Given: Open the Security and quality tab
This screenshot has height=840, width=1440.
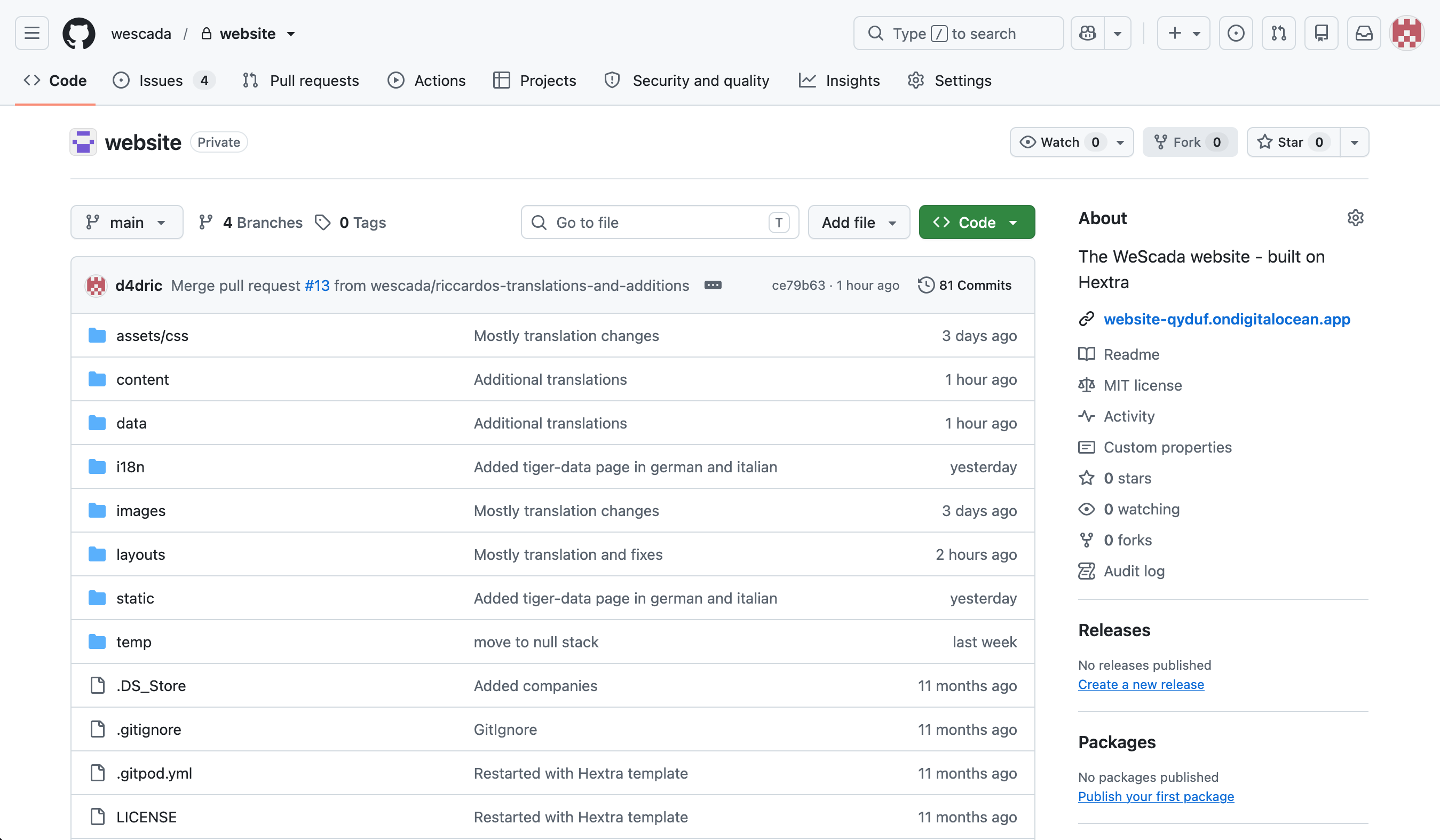Looking at the screenshot, I should [x=687, y=81].
